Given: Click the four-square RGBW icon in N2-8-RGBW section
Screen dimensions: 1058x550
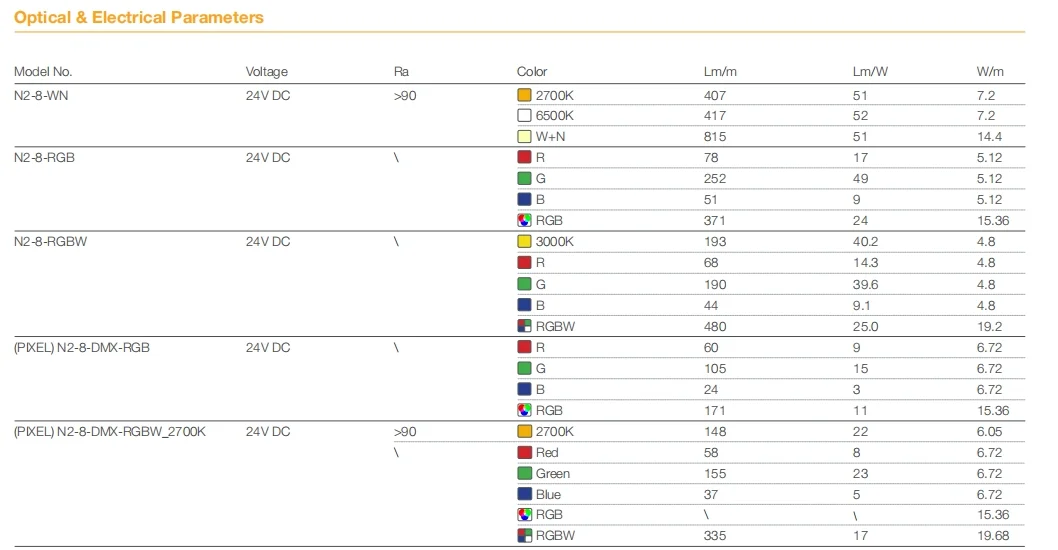Looking at the screenshot, I should click(x=524, y=326).
